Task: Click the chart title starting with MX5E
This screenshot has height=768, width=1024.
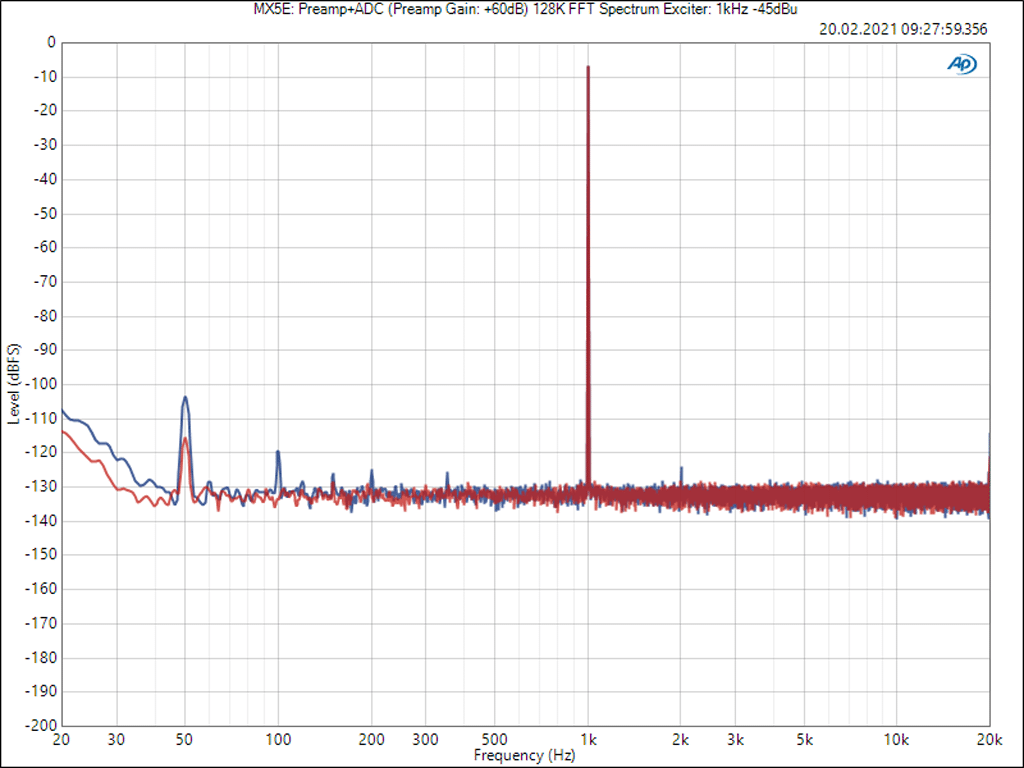Action: (x=512, y=9)
